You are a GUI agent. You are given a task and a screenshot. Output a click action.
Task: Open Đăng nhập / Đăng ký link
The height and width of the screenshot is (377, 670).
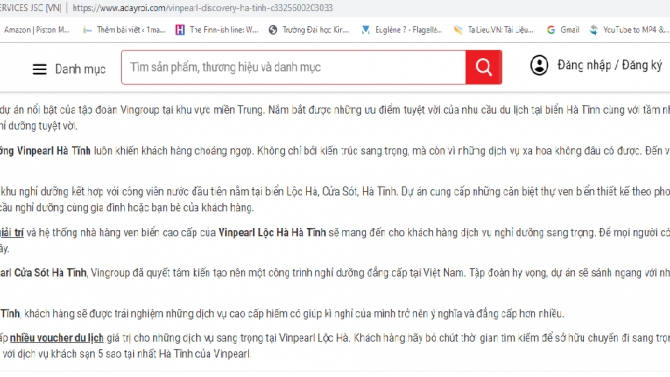point(609,65)
